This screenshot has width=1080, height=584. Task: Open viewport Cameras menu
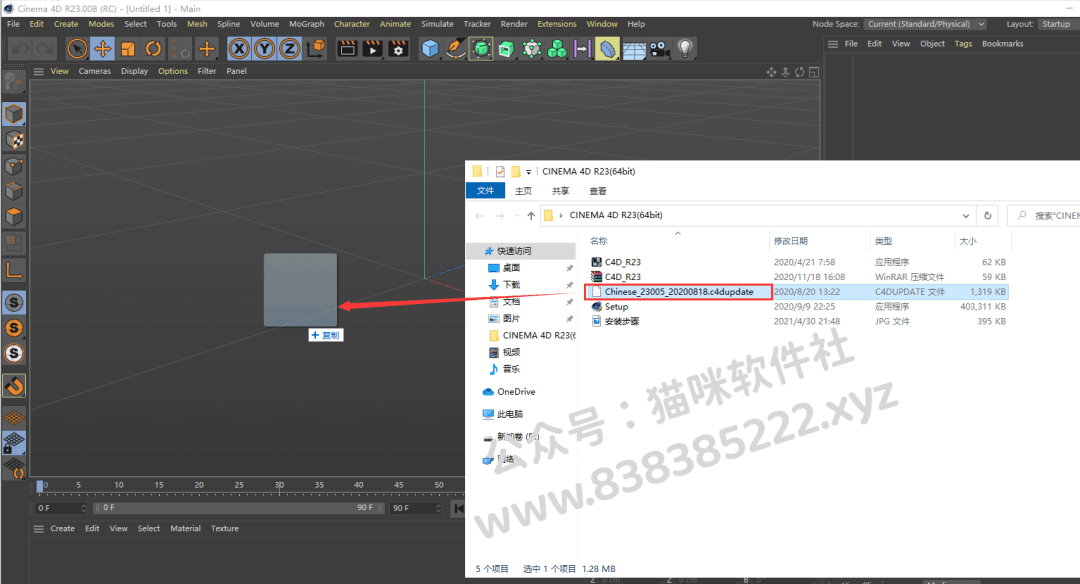(x=94, y=71)
